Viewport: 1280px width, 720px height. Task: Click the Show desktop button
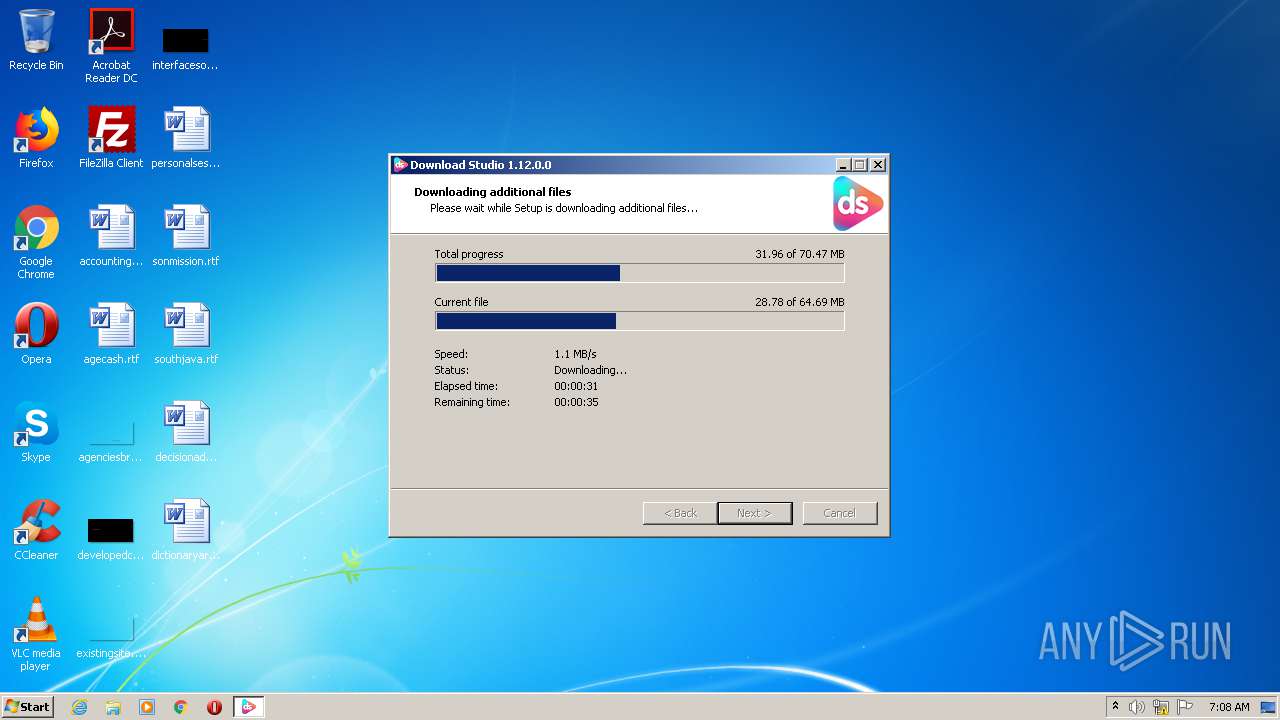coord(1270,707)
